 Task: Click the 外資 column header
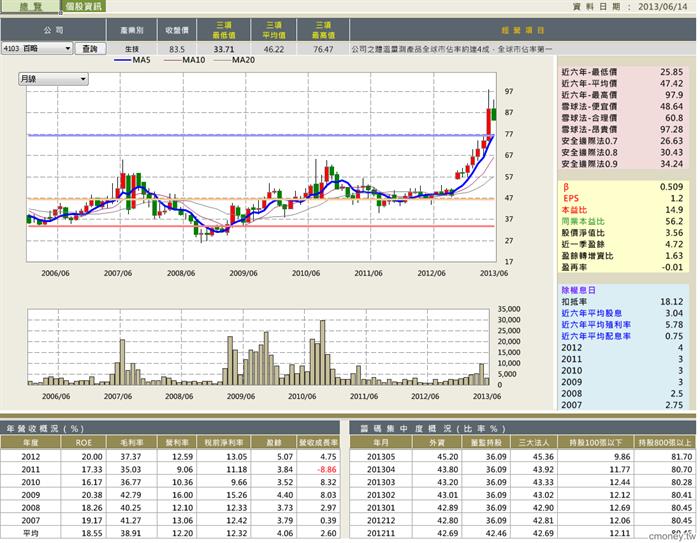pos(437,443)
